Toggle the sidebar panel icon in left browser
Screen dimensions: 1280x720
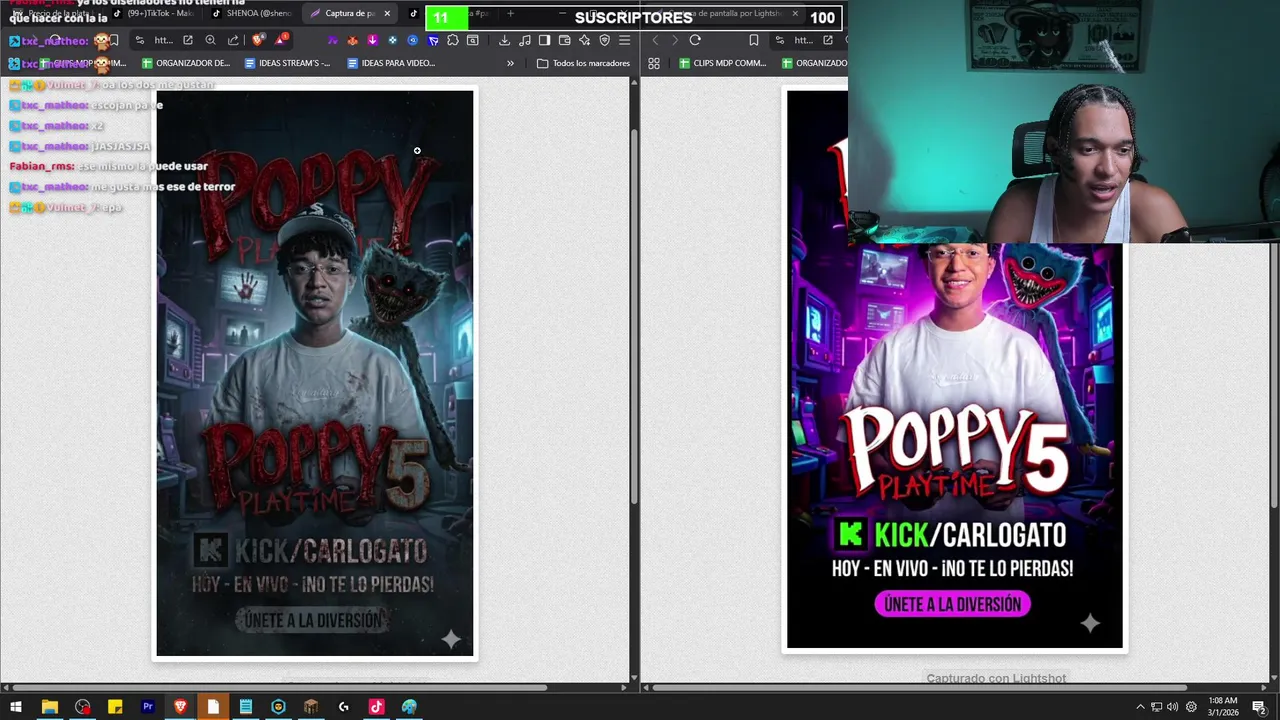544,40
